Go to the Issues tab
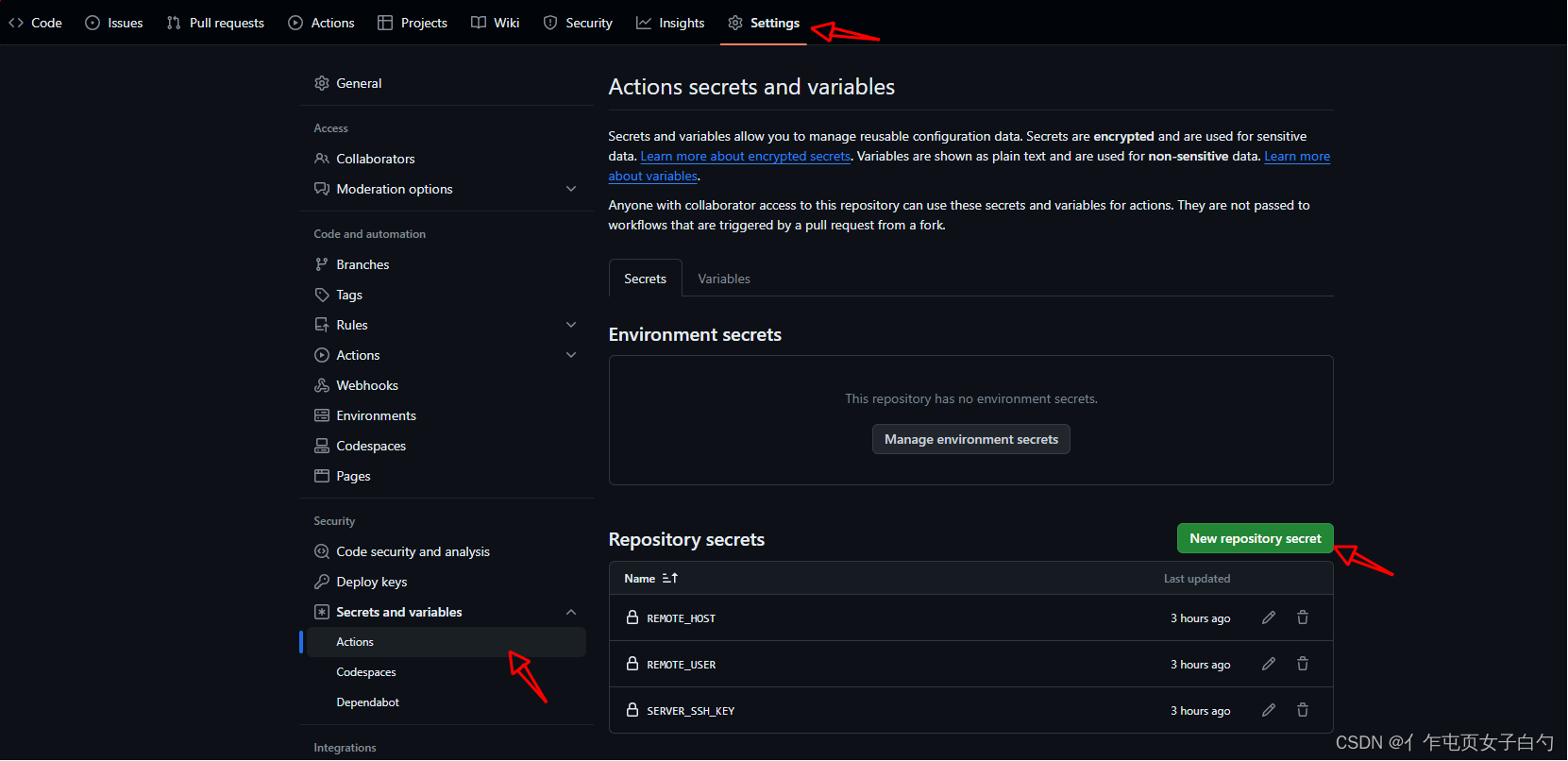Image resolution: width=1568 pixels, height=761 pixels. pyautogui.click(x=114, y=23)
